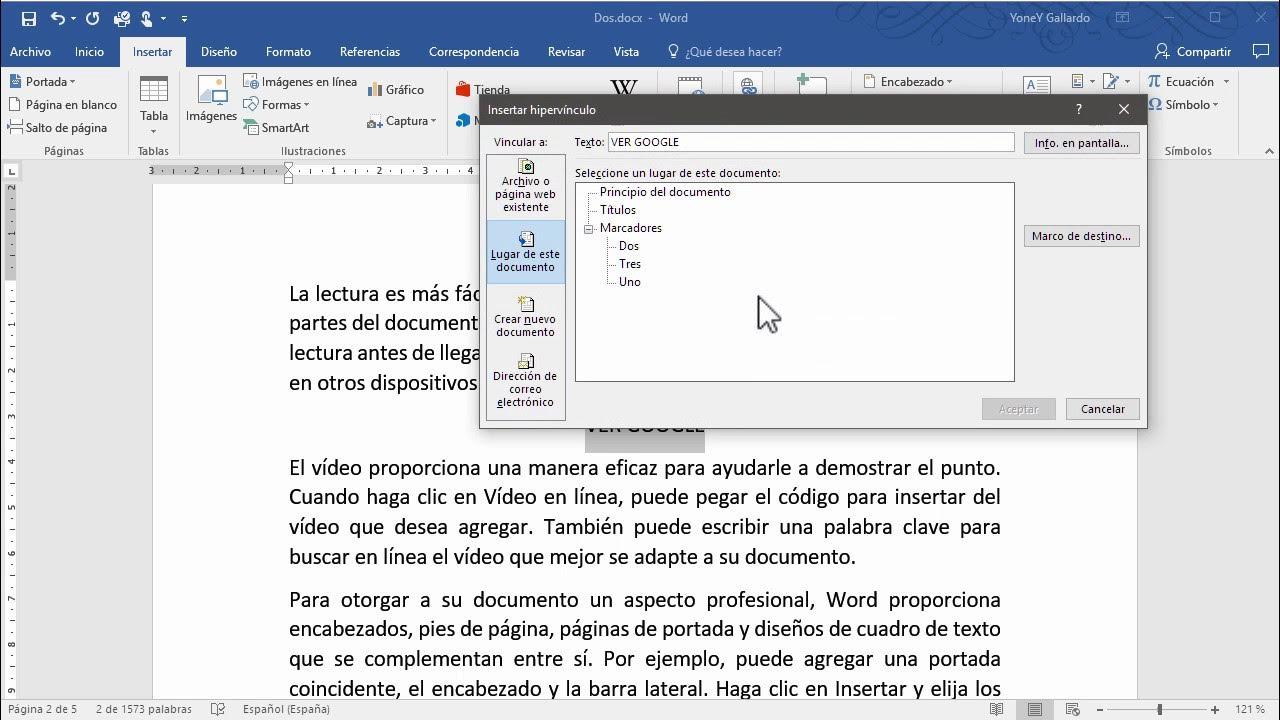Open Marco de destino settings
Viewport: 1280px width, 720px height.
coord(1081,236)
